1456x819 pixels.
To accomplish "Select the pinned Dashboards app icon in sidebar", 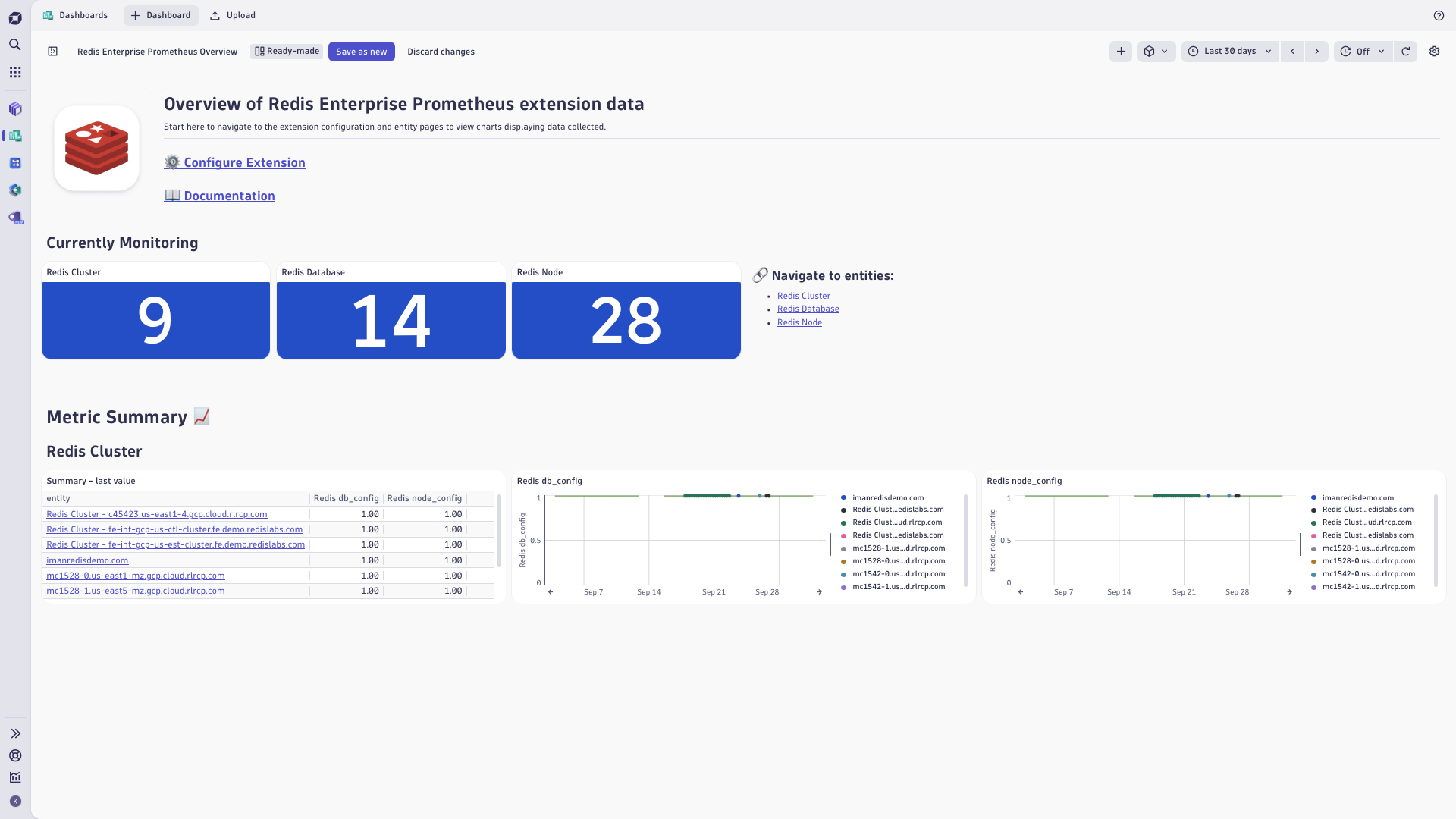I will pyautogui.click(x=14, y=136).
